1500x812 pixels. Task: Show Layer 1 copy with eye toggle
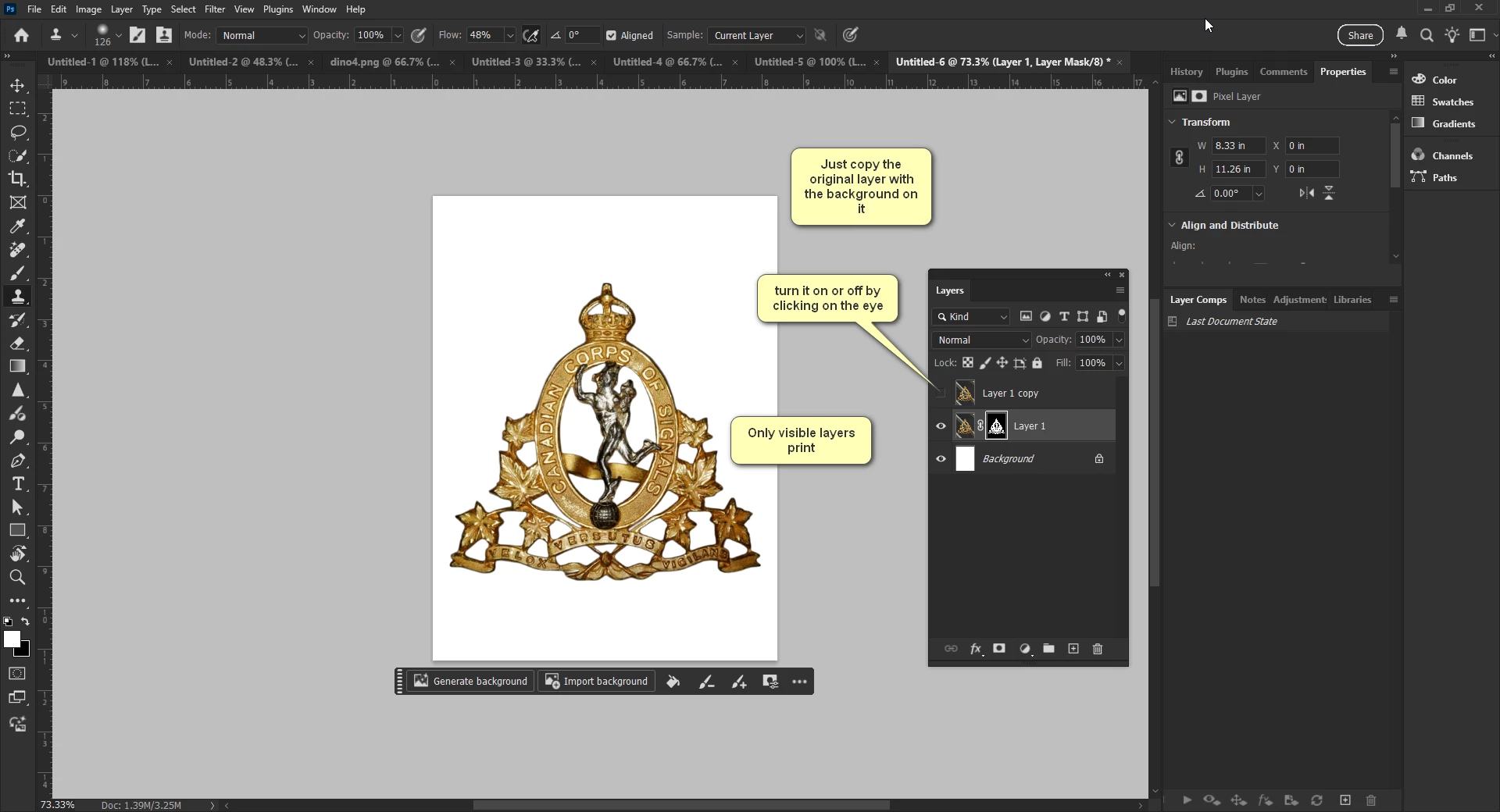tap(941, 393)
